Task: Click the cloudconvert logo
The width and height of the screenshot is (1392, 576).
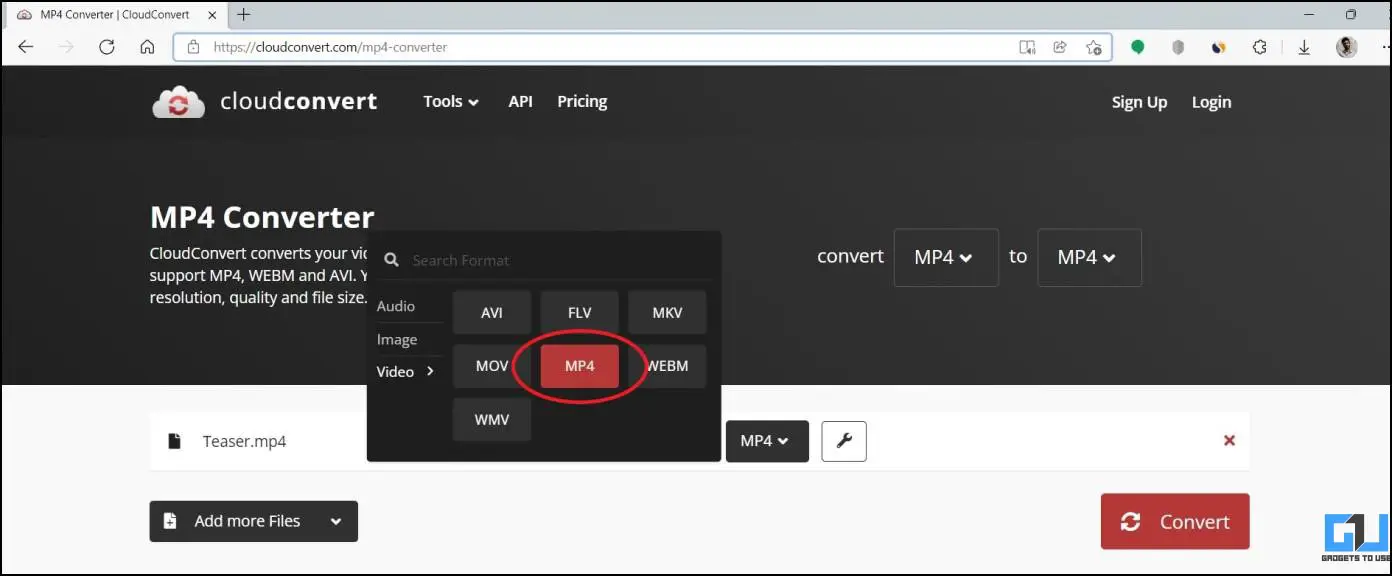Action: 264,100
